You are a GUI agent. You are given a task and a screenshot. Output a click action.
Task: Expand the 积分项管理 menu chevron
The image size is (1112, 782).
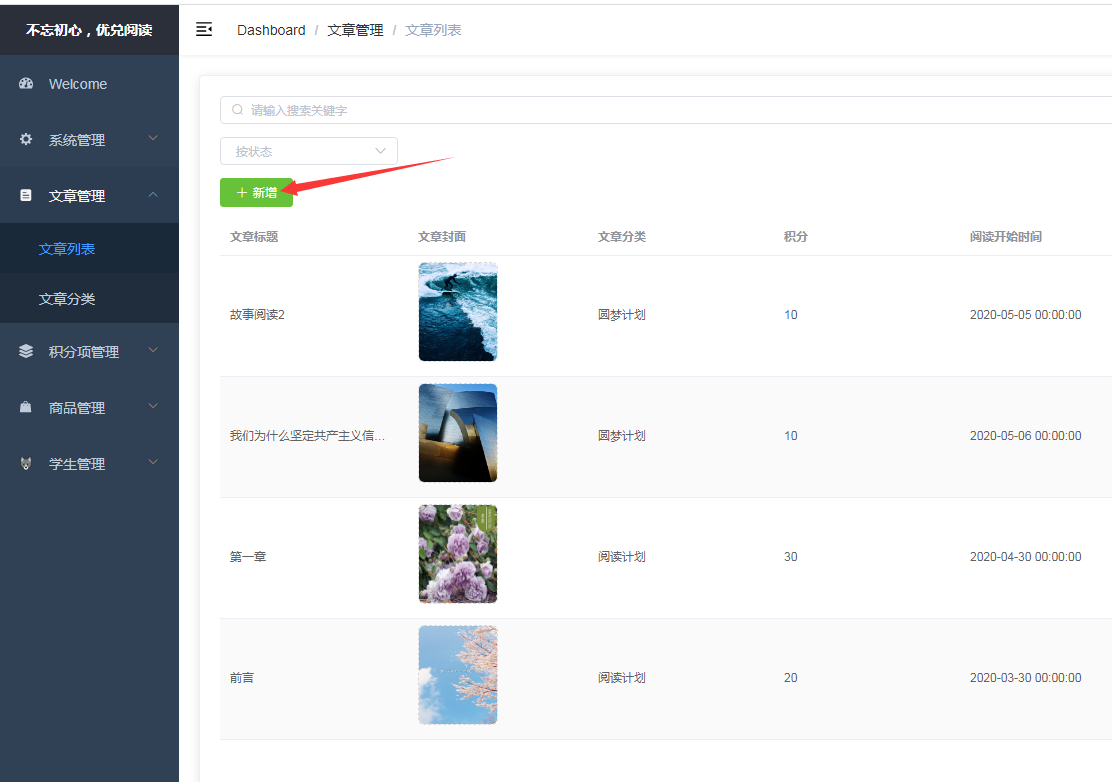tap(153, 350)
